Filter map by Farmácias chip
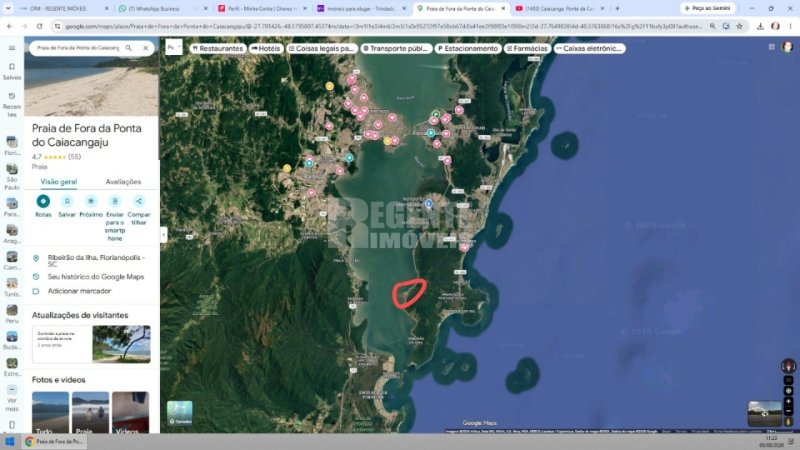The height and width of the screenshot is (450, 800). (x=527, y=48)
